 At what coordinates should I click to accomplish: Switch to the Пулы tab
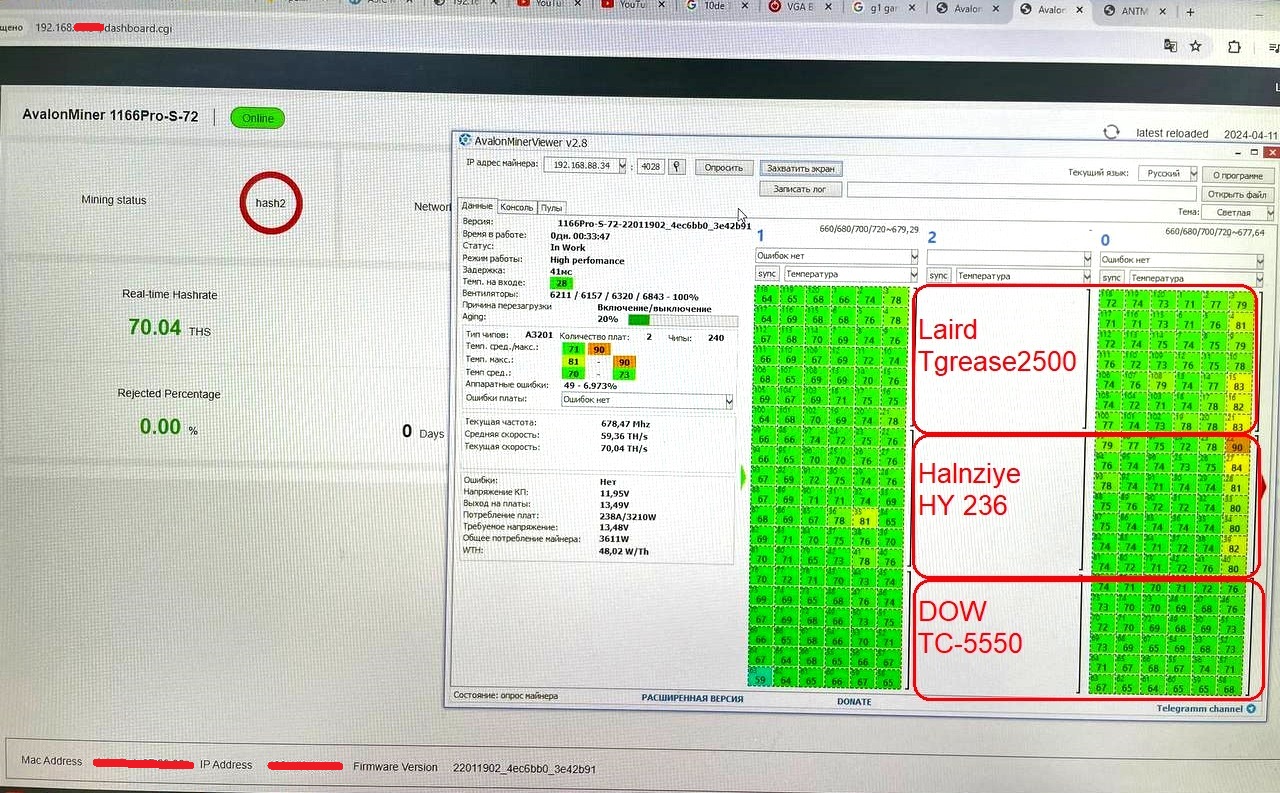click(x=552, y=207)
